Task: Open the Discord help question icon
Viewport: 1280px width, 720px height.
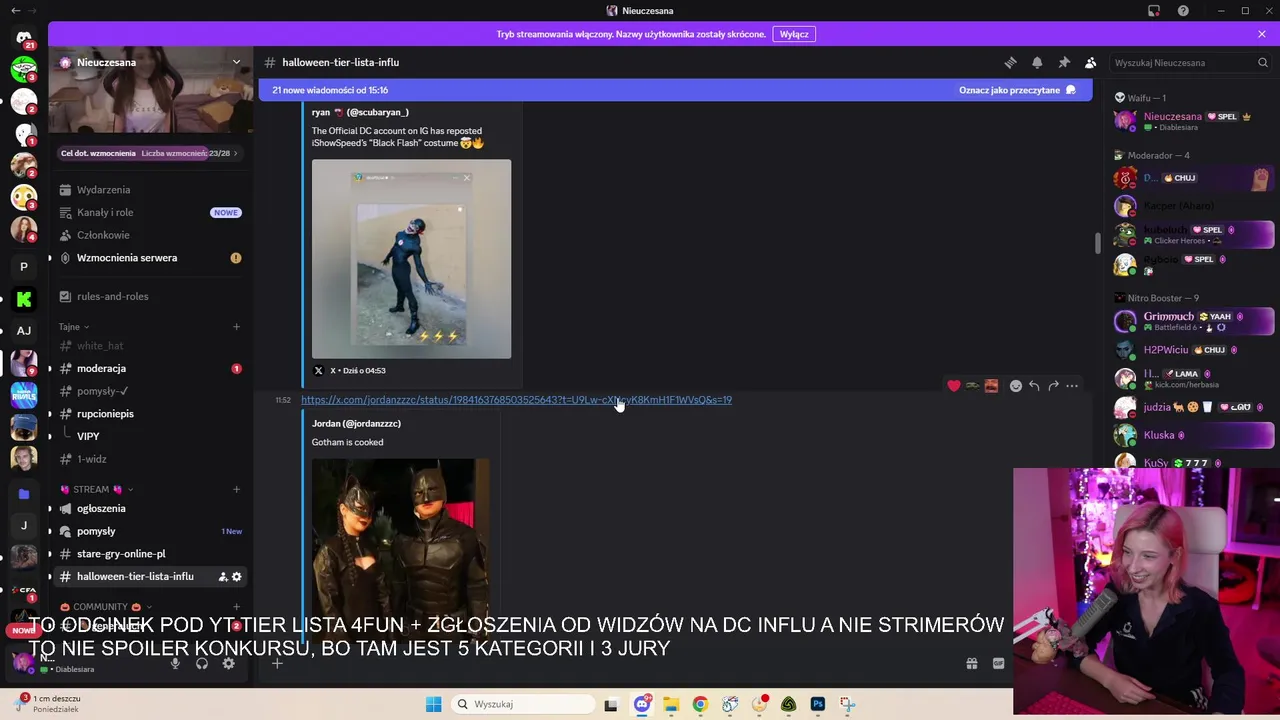Action: coord(1183,11)
